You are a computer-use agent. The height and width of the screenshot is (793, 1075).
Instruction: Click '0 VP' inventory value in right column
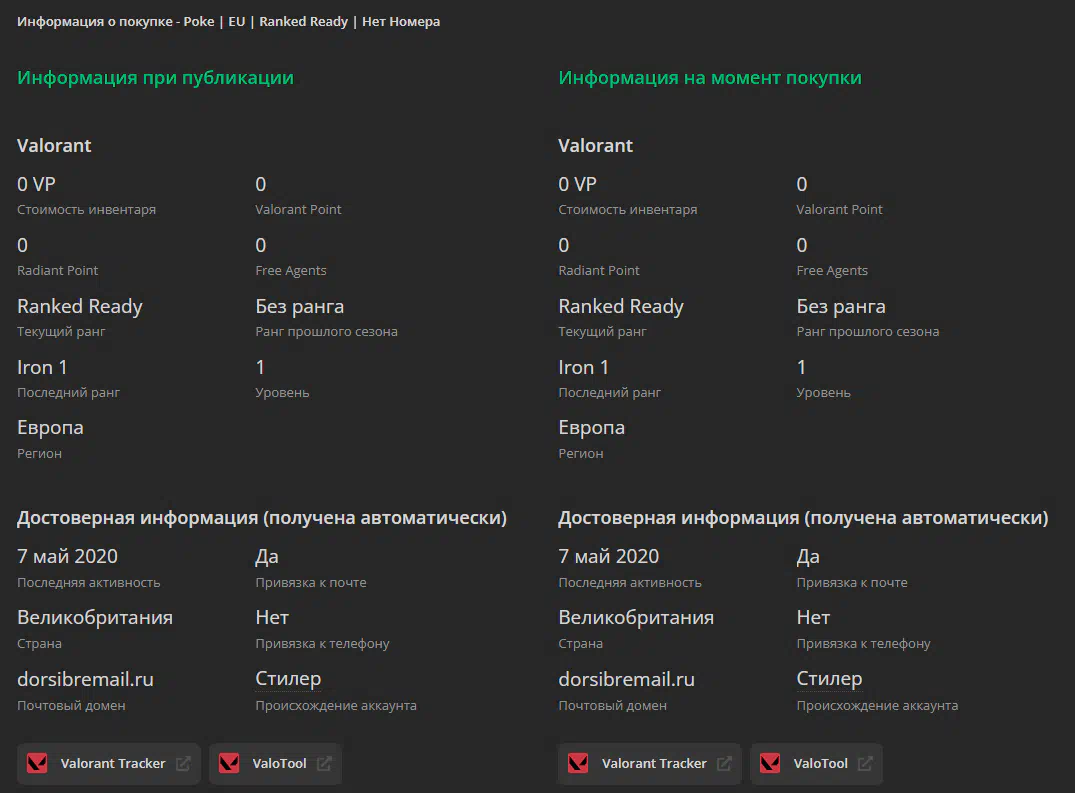coord(577,184)
